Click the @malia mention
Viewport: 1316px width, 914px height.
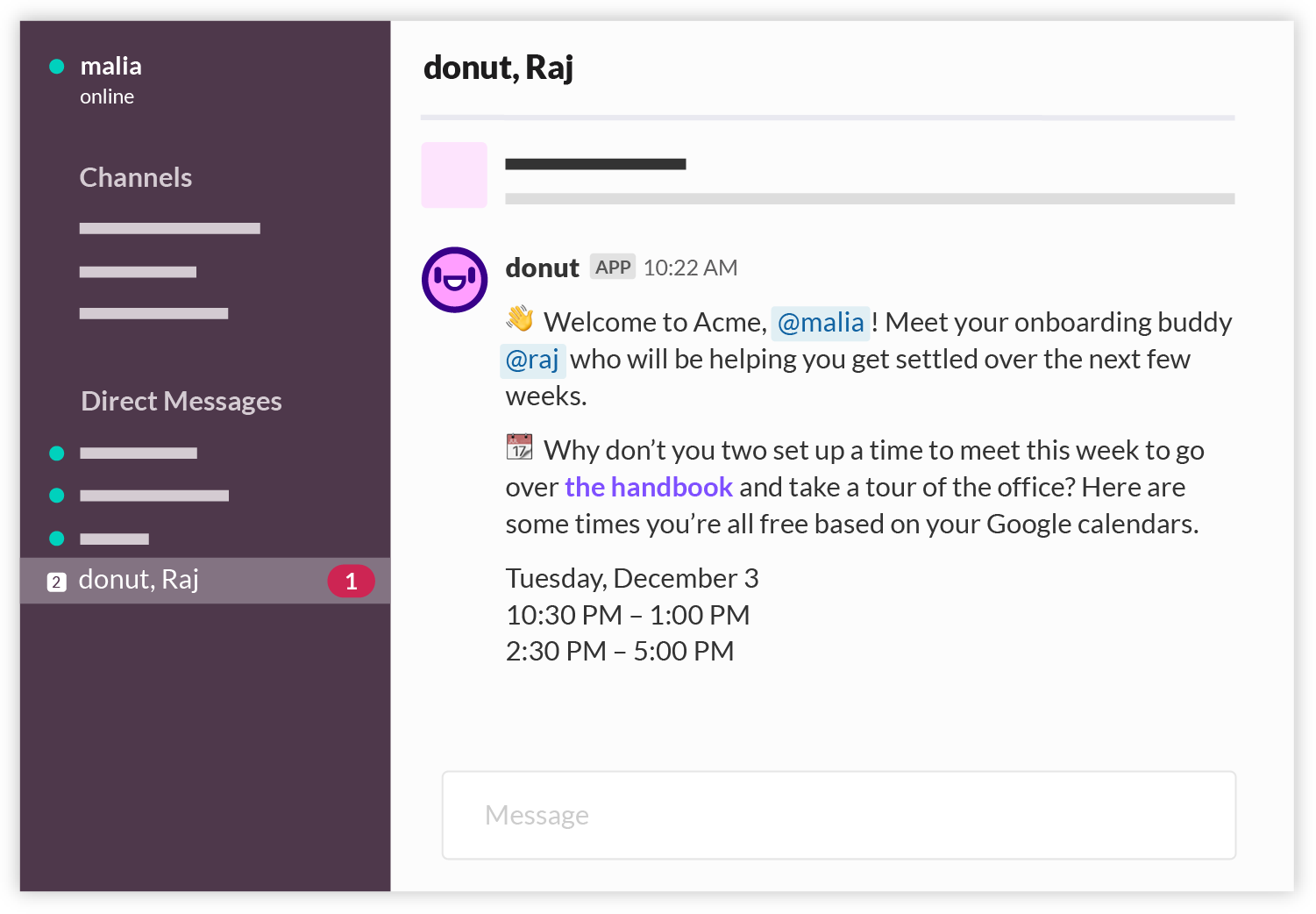point(820,323)
